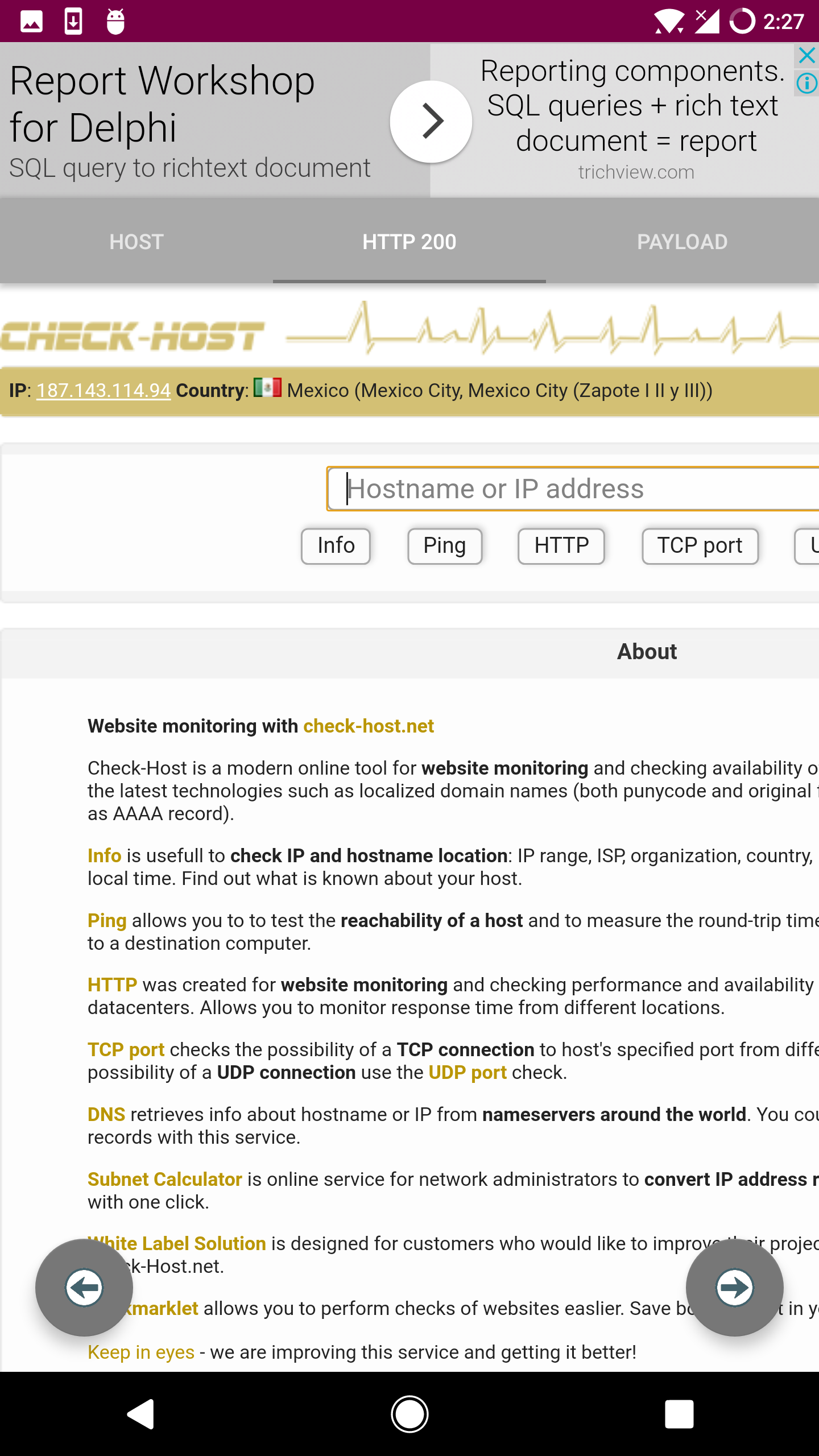This screenshot has width=819, height=1456.
Task: Follow the HTTP link in About text
Action: tap(113, 985)
